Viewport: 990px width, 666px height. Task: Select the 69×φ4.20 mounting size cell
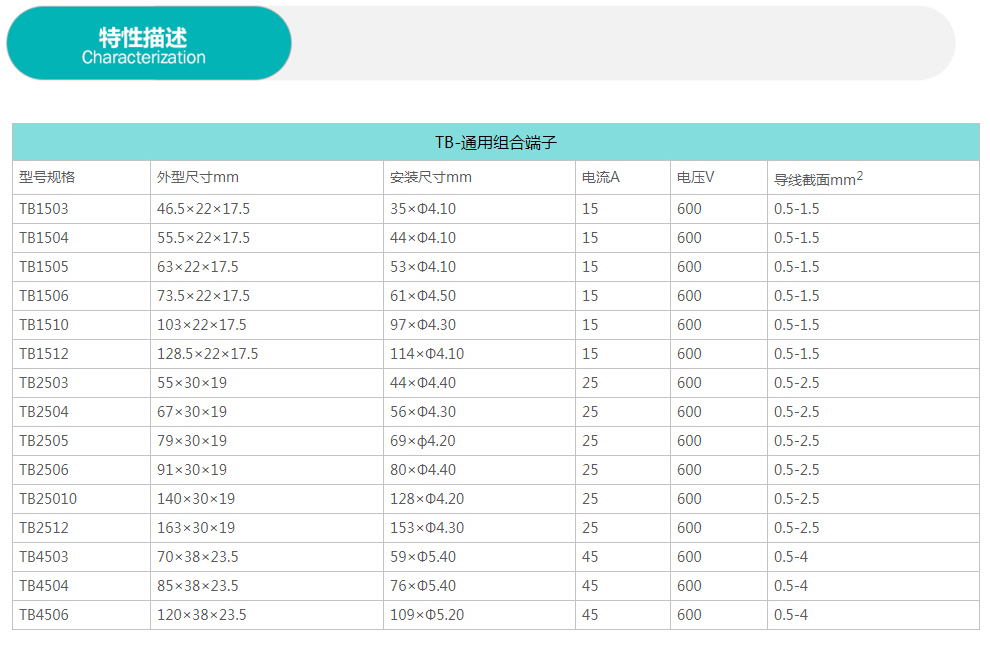pos(423,441)
